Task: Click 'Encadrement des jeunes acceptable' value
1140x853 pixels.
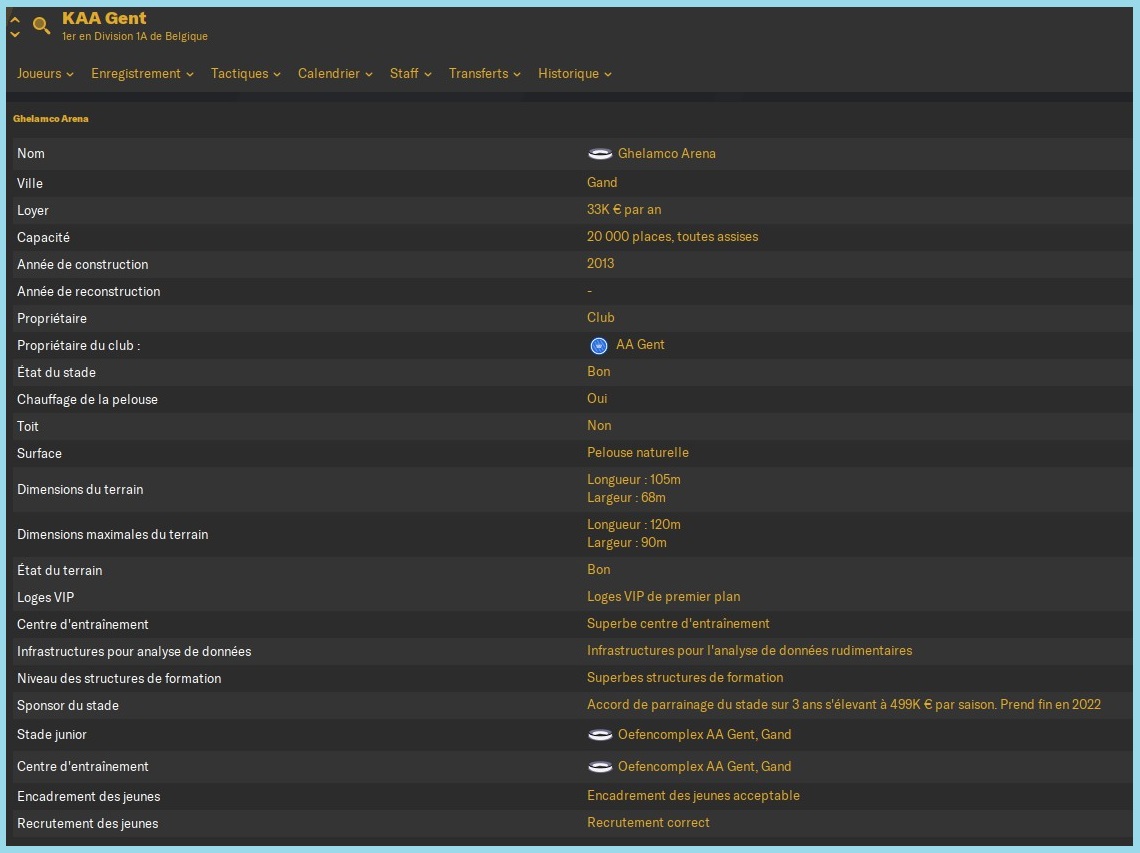Action: [x=694, y=796]
